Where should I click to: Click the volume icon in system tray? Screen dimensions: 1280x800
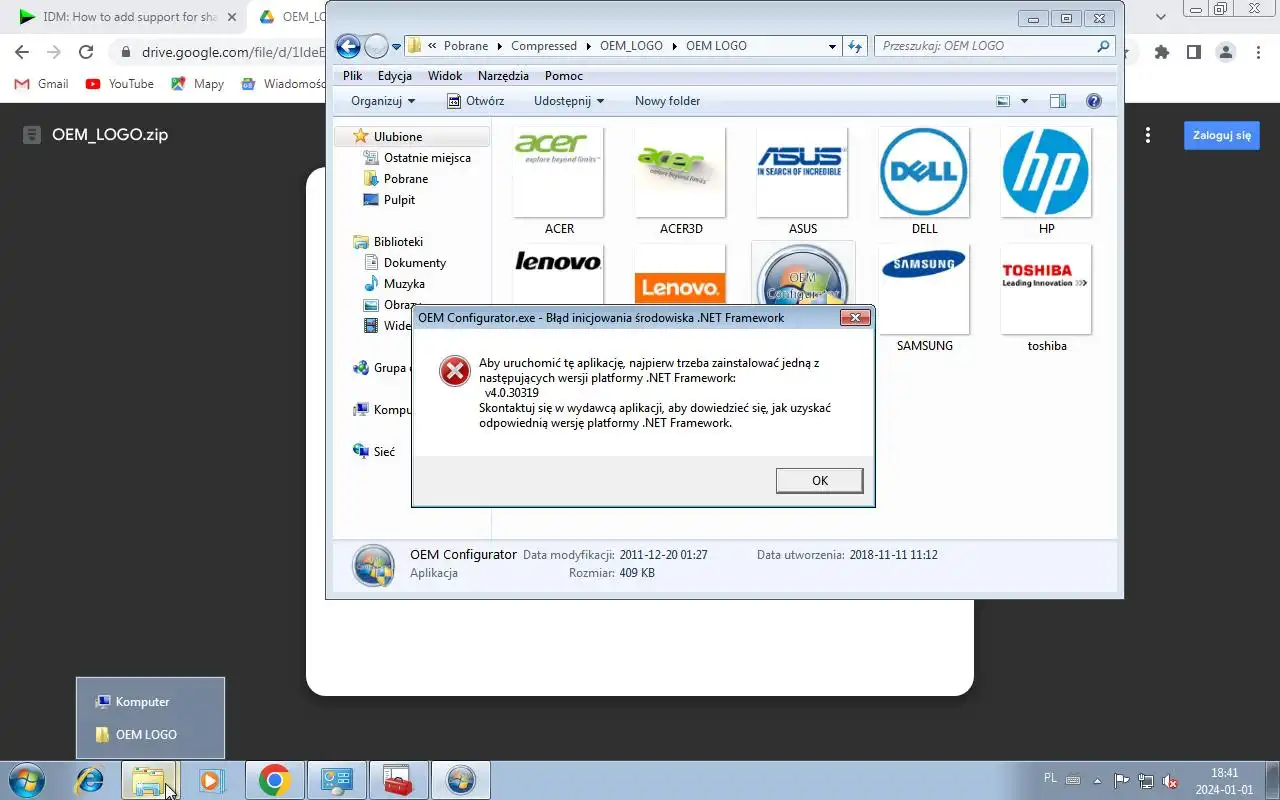click(x=1170, y=780)
